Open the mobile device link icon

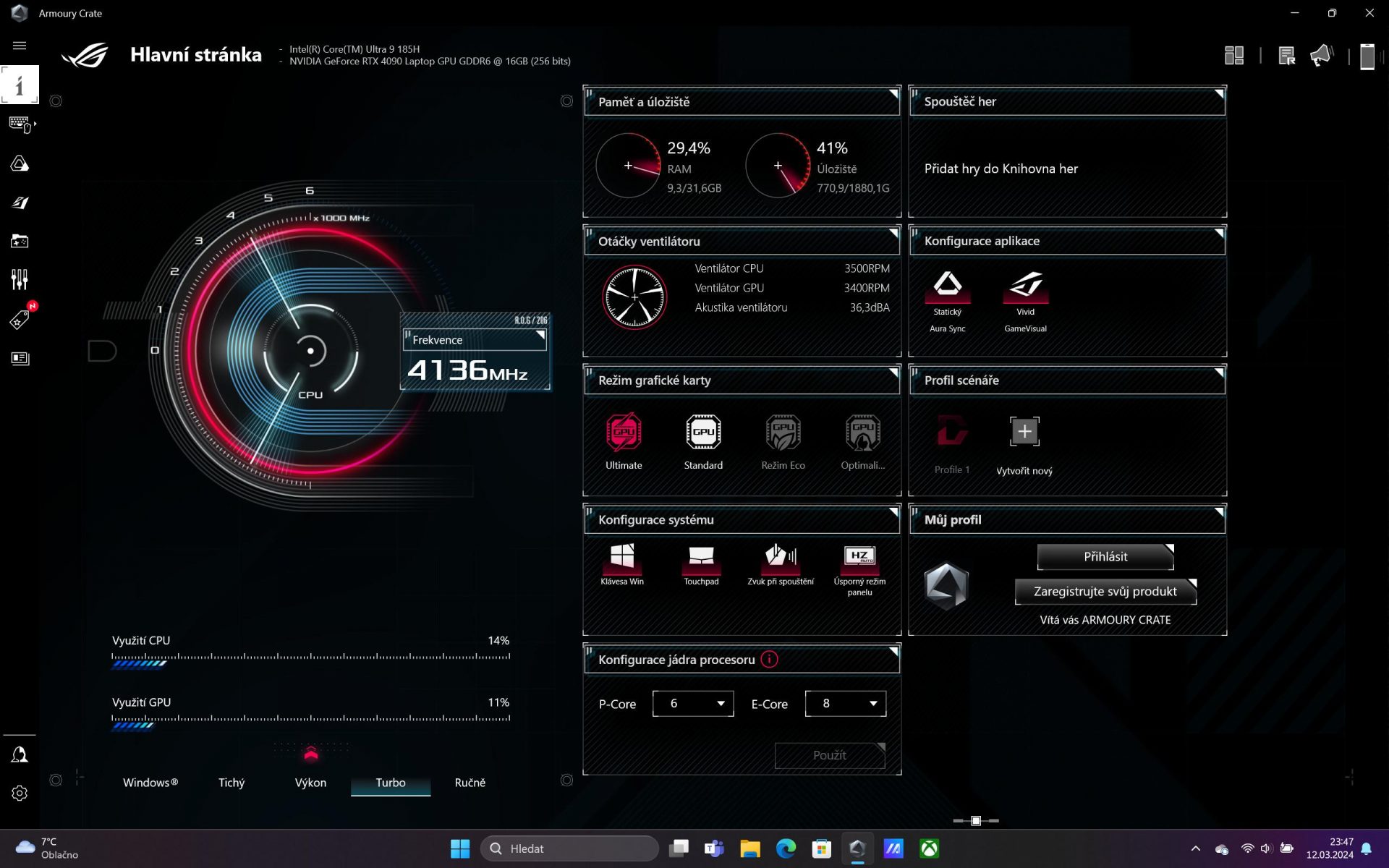[x=1367, y=56]
